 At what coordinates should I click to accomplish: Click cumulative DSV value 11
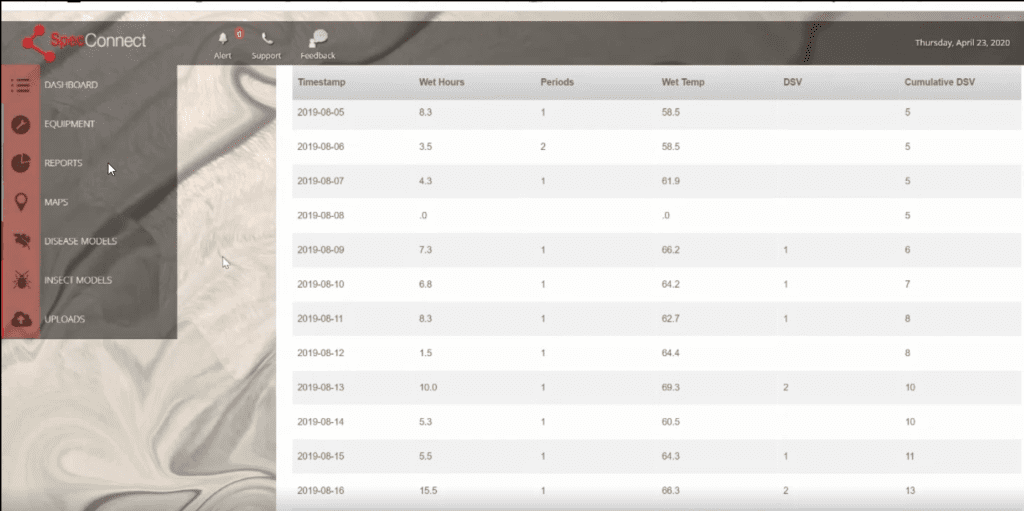pos(910,456)
